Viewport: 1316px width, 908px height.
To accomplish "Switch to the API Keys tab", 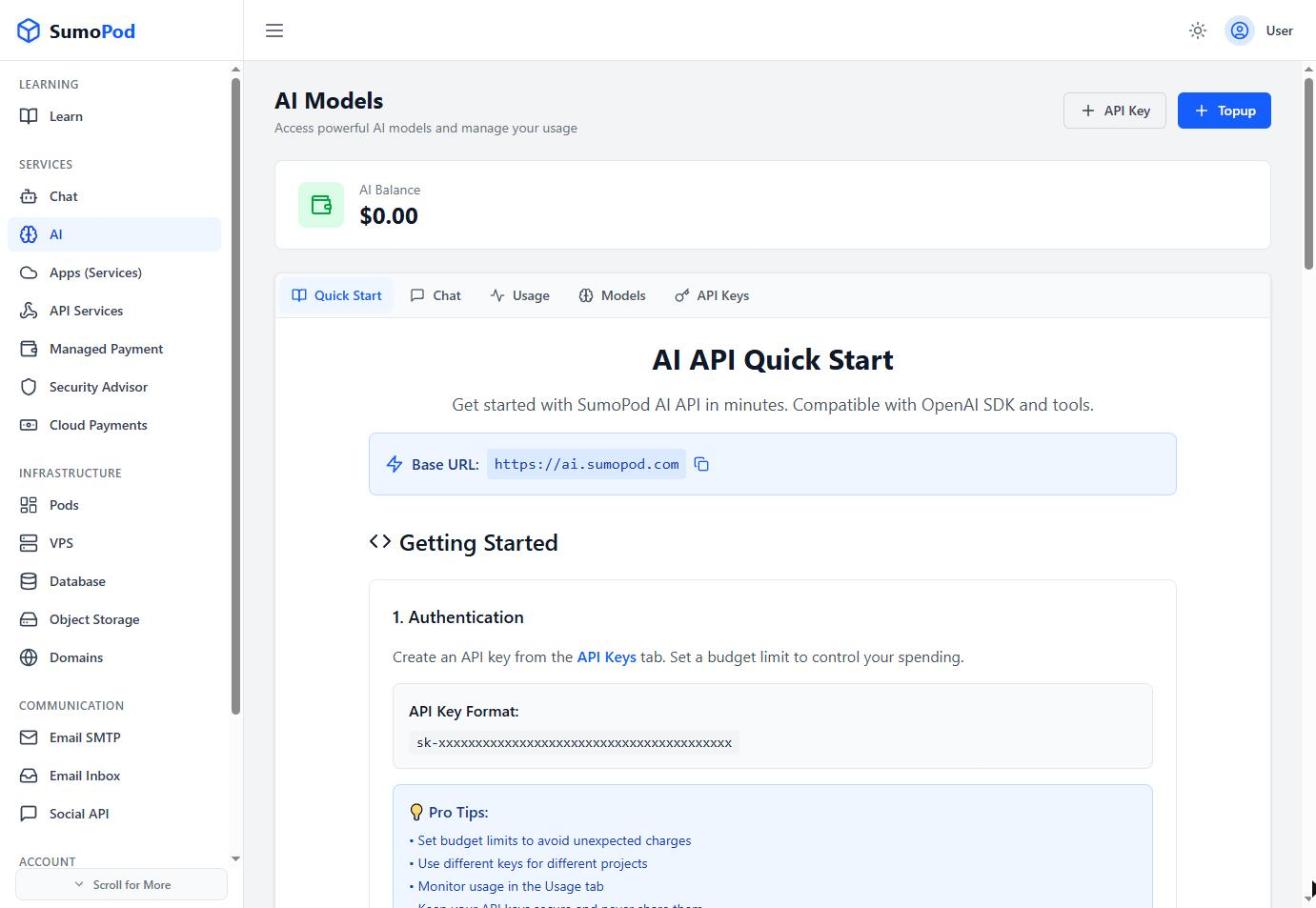I will tap(711, 295).
